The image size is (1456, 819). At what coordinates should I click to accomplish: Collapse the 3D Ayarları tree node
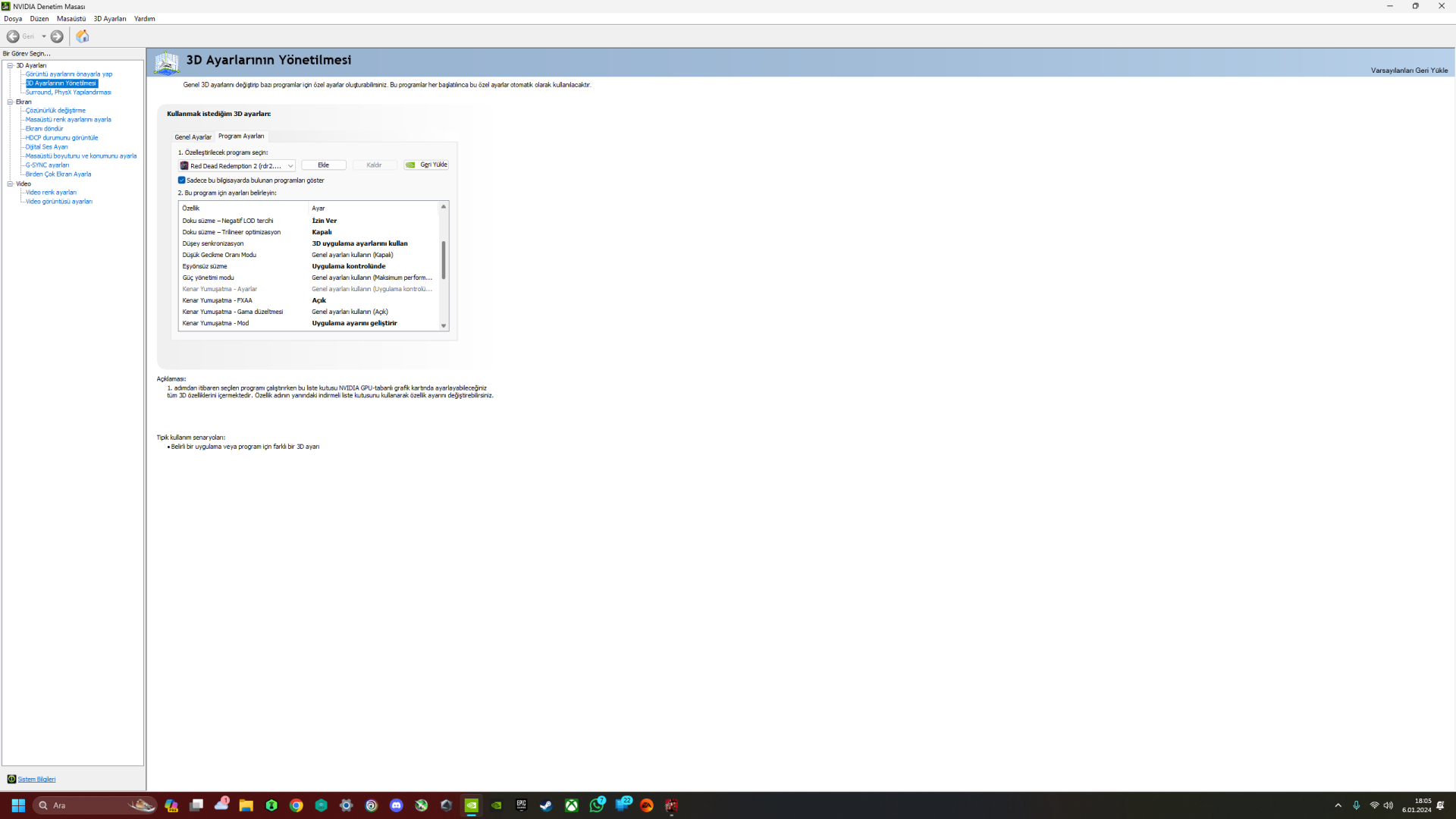click(10, 65)
